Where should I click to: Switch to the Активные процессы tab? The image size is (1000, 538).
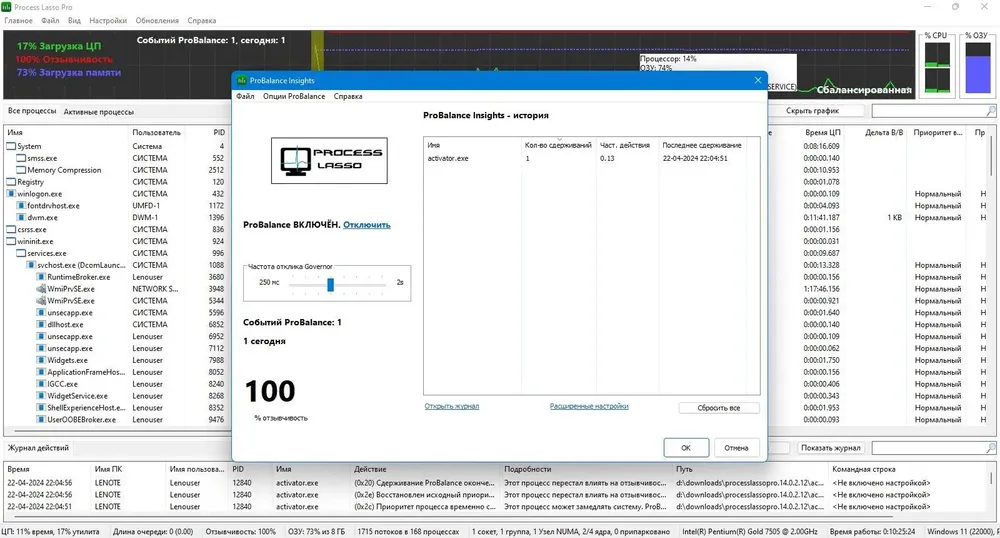(99, 112)
